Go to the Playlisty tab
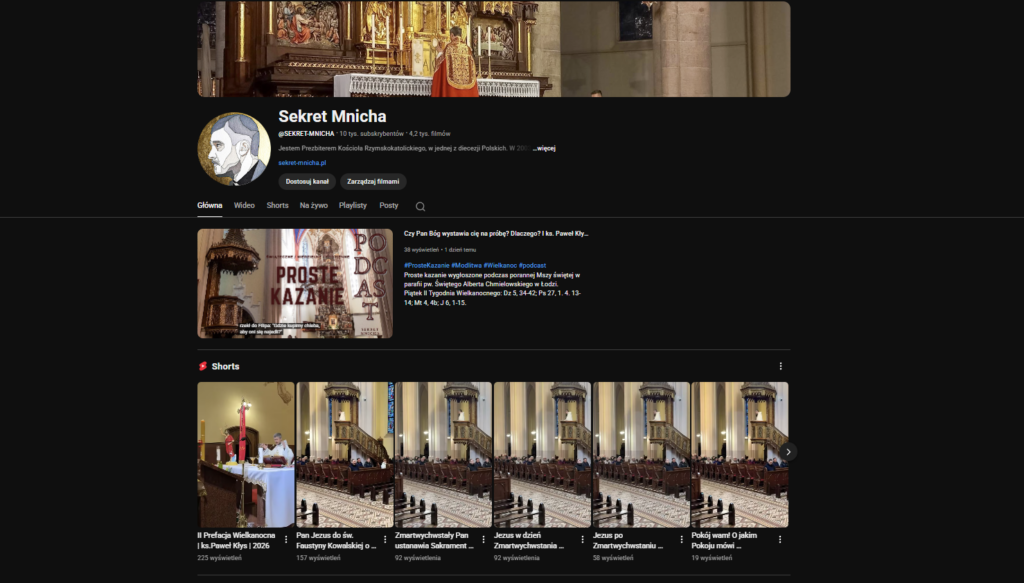 point(353,205)
